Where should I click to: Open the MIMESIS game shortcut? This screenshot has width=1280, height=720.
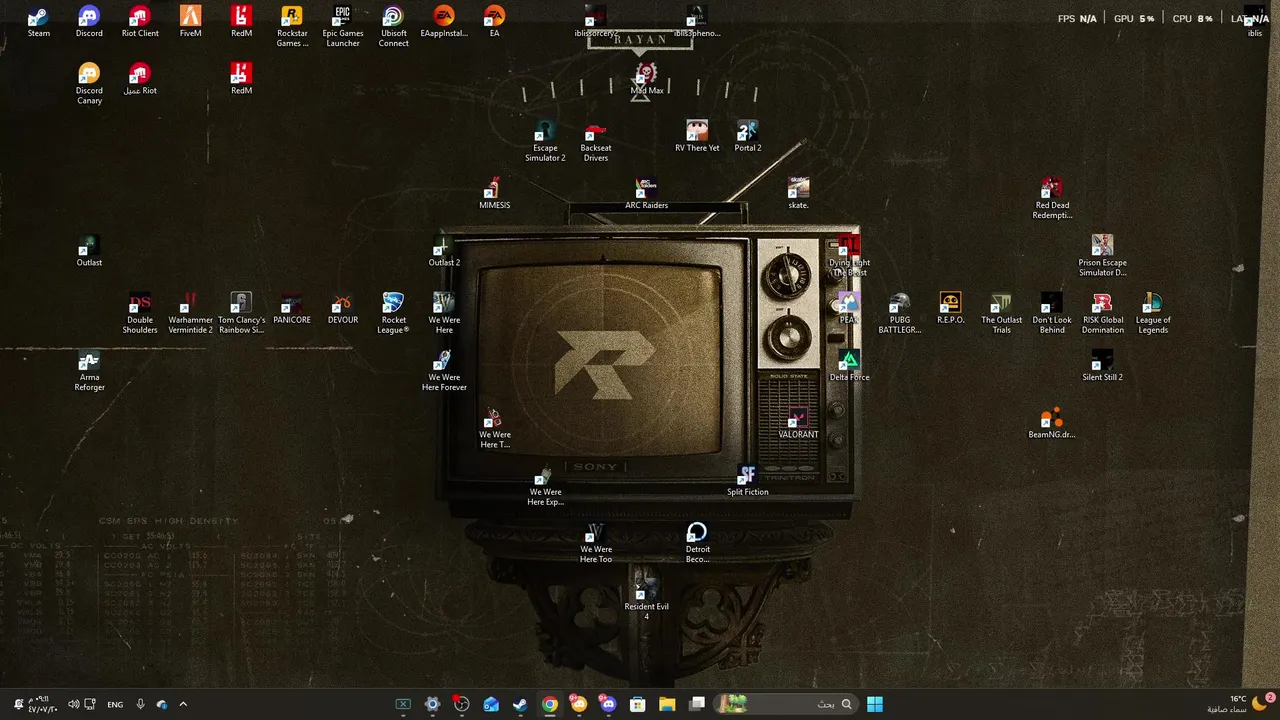494,194
